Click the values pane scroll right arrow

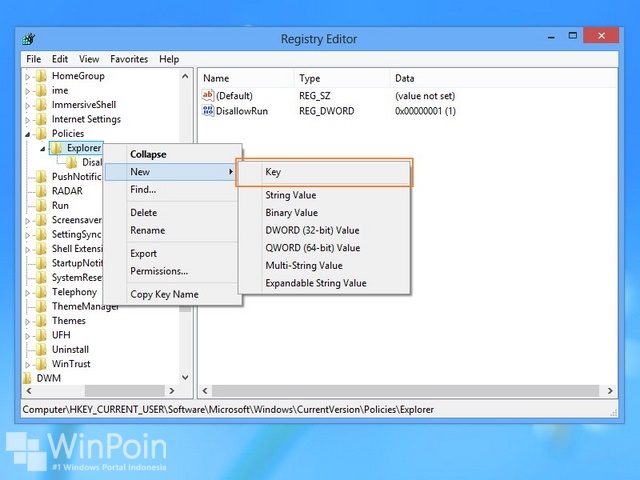coord(610,391)
